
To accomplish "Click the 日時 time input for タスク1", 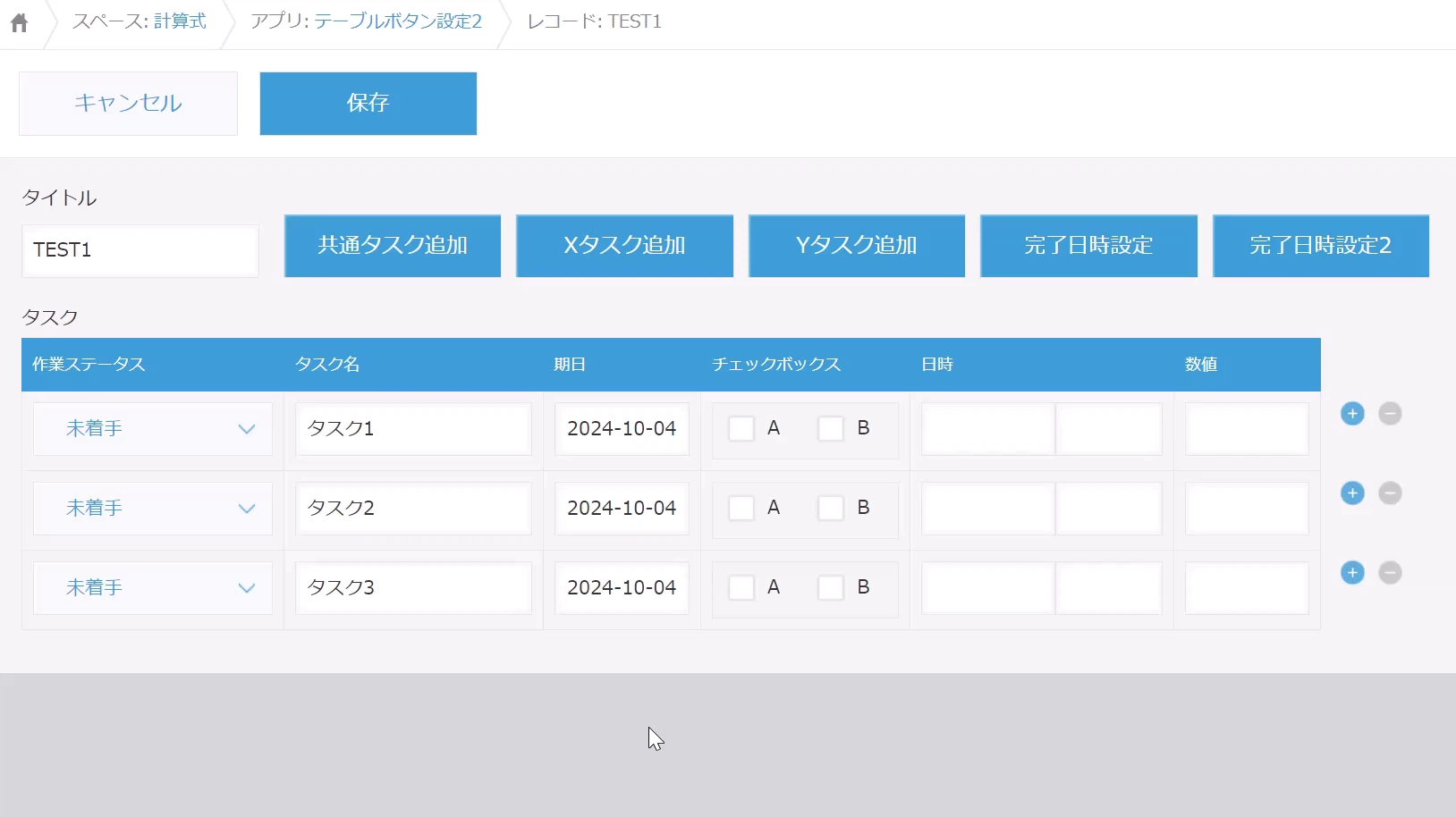I will coord(1109,429).
